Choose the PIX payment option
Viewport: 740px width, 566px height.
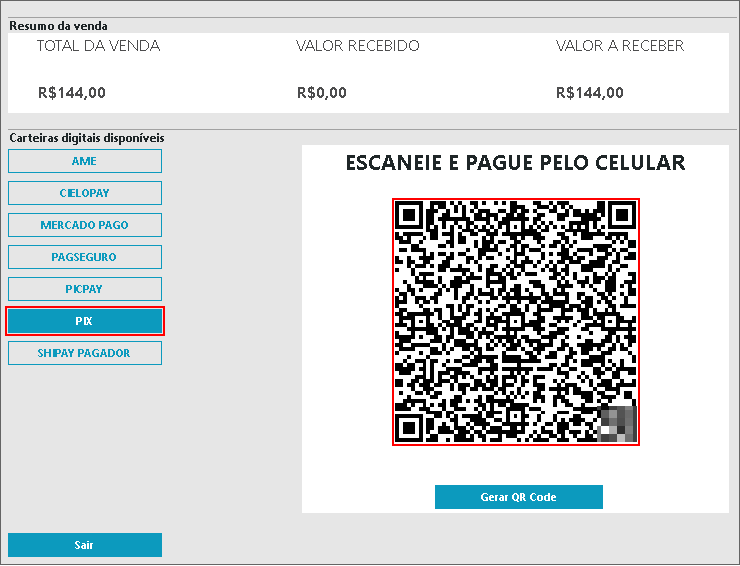[x=85, y=321]
